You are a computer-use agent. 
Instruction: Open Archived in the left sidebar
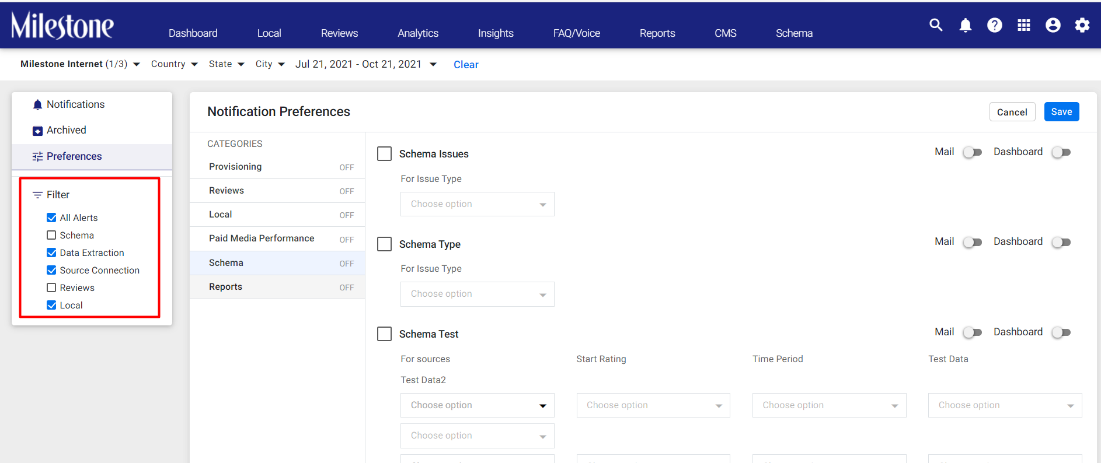coord(92,130)
